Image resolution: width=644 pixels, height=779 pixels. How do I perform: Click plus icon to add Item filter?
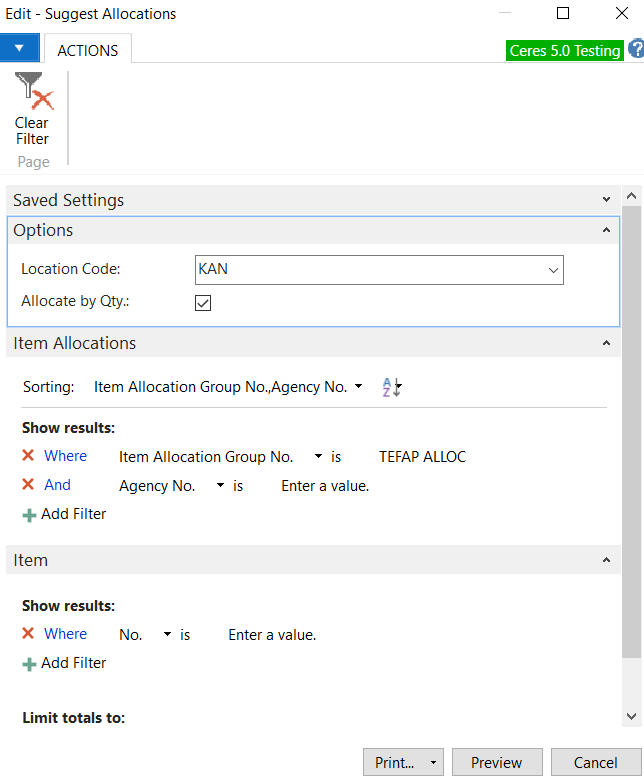[x=29, y=664]
